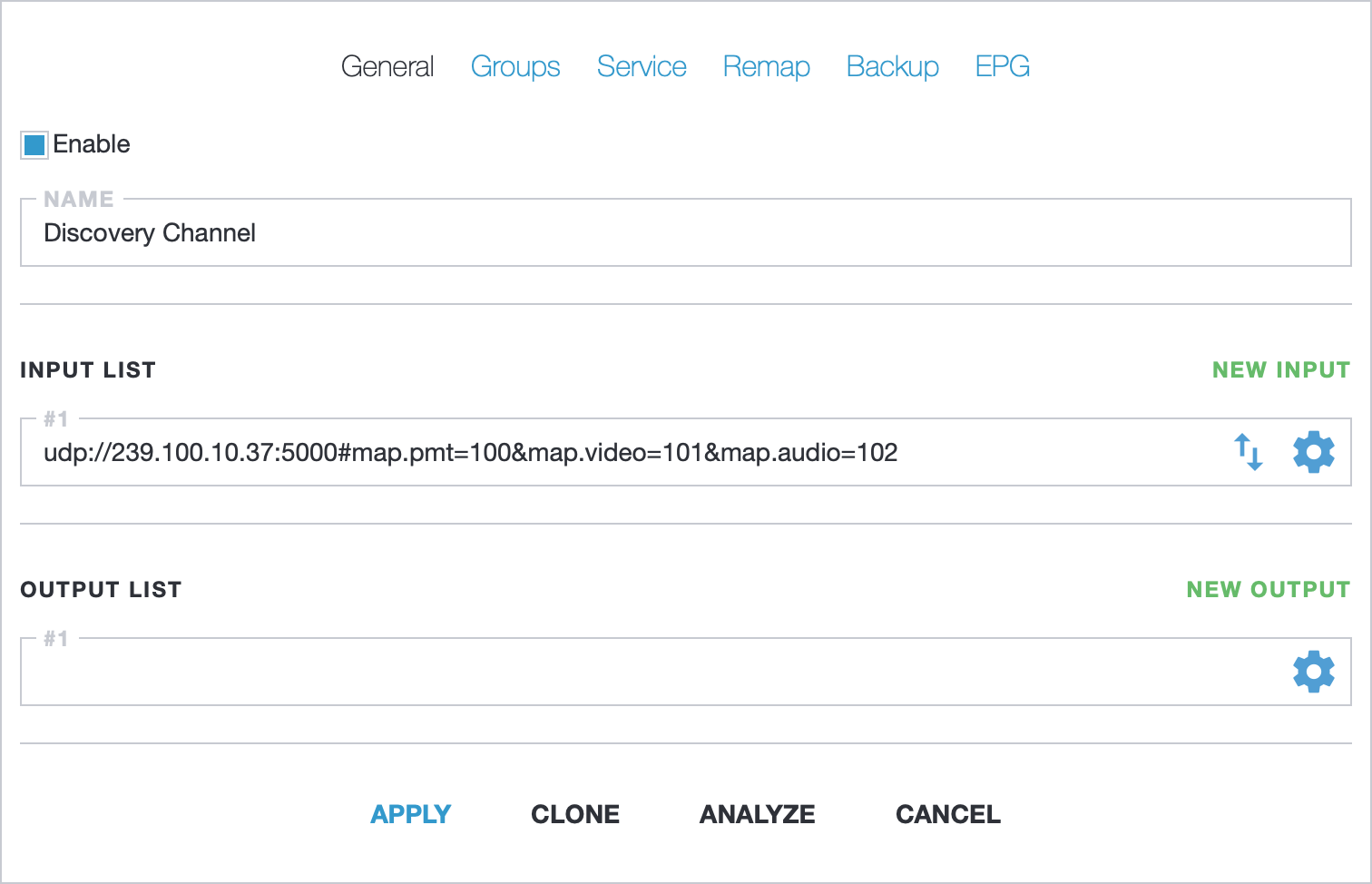1372x884 pixels.
Task: Open settings gear for input #1
Action: pyautogui.click(x=1313, y=452)
